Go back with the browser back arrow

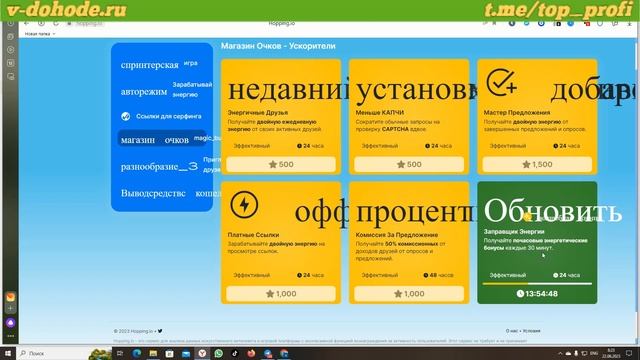coord(27,24)
